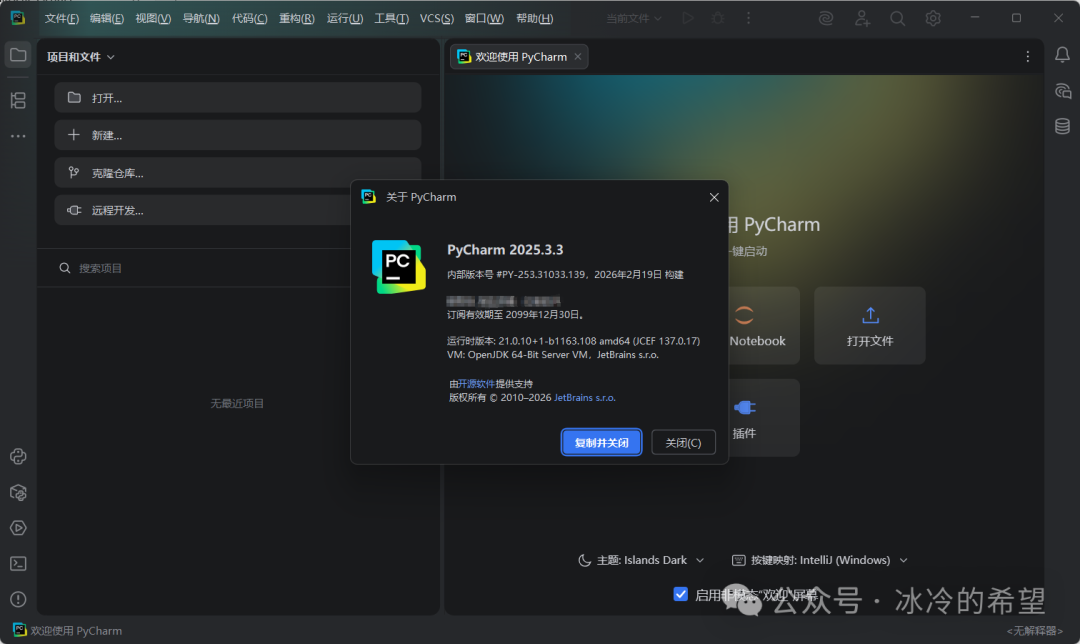
Task: Open the Python Packages tool icon
Action: tap(18, 492)
